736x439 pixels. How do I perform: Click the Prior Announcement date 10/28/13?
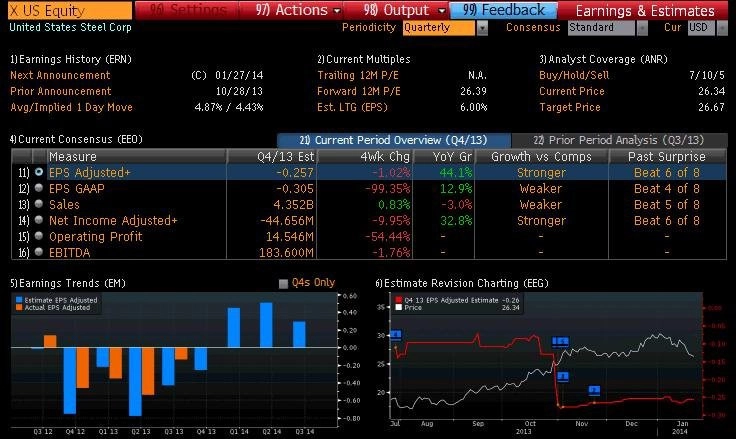239,91
